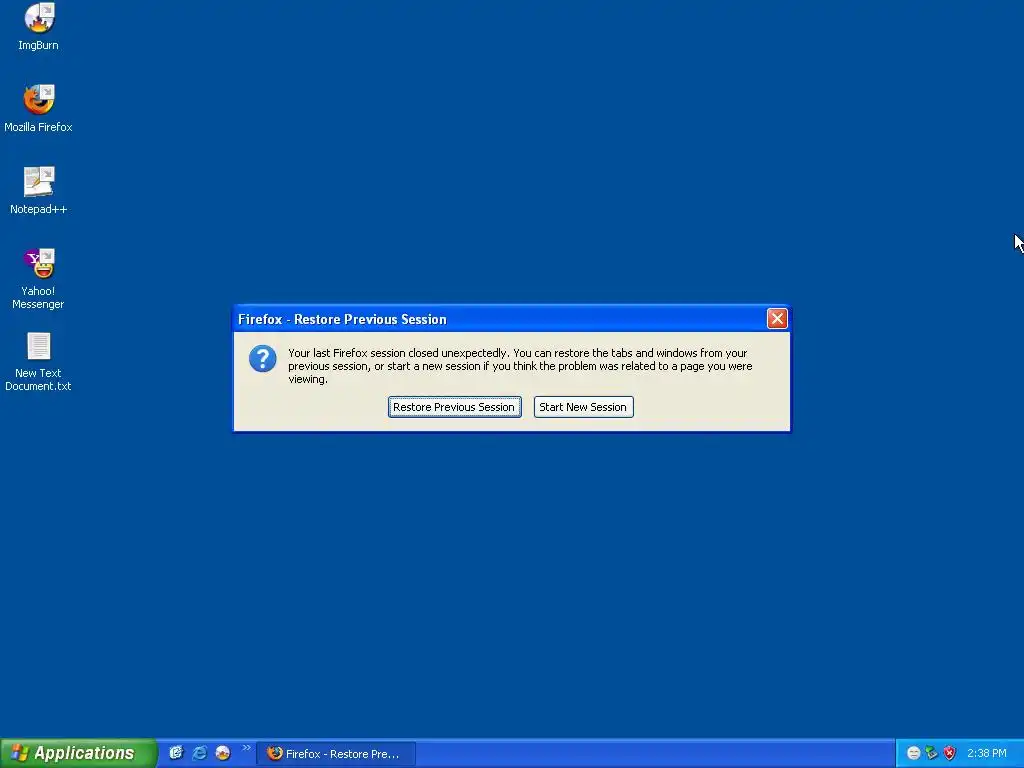Launch Internet Explorer from quick launch

tap(199, 753)
